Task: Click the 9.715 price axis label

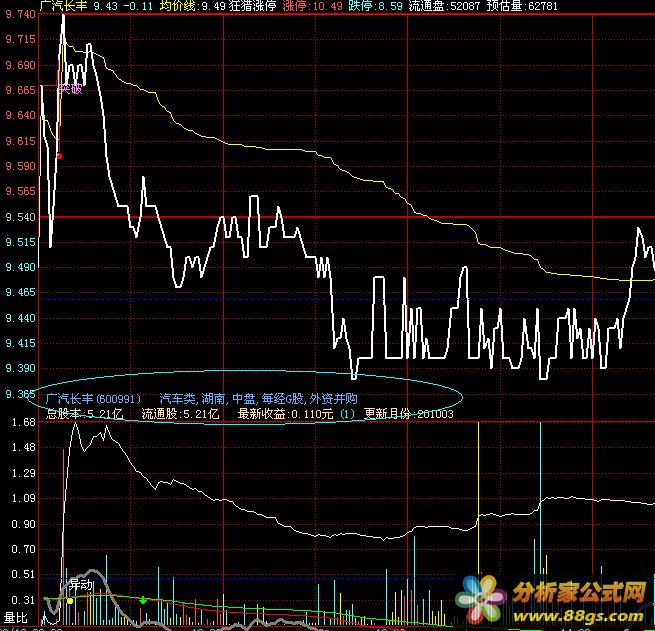Action: (21, 40)
